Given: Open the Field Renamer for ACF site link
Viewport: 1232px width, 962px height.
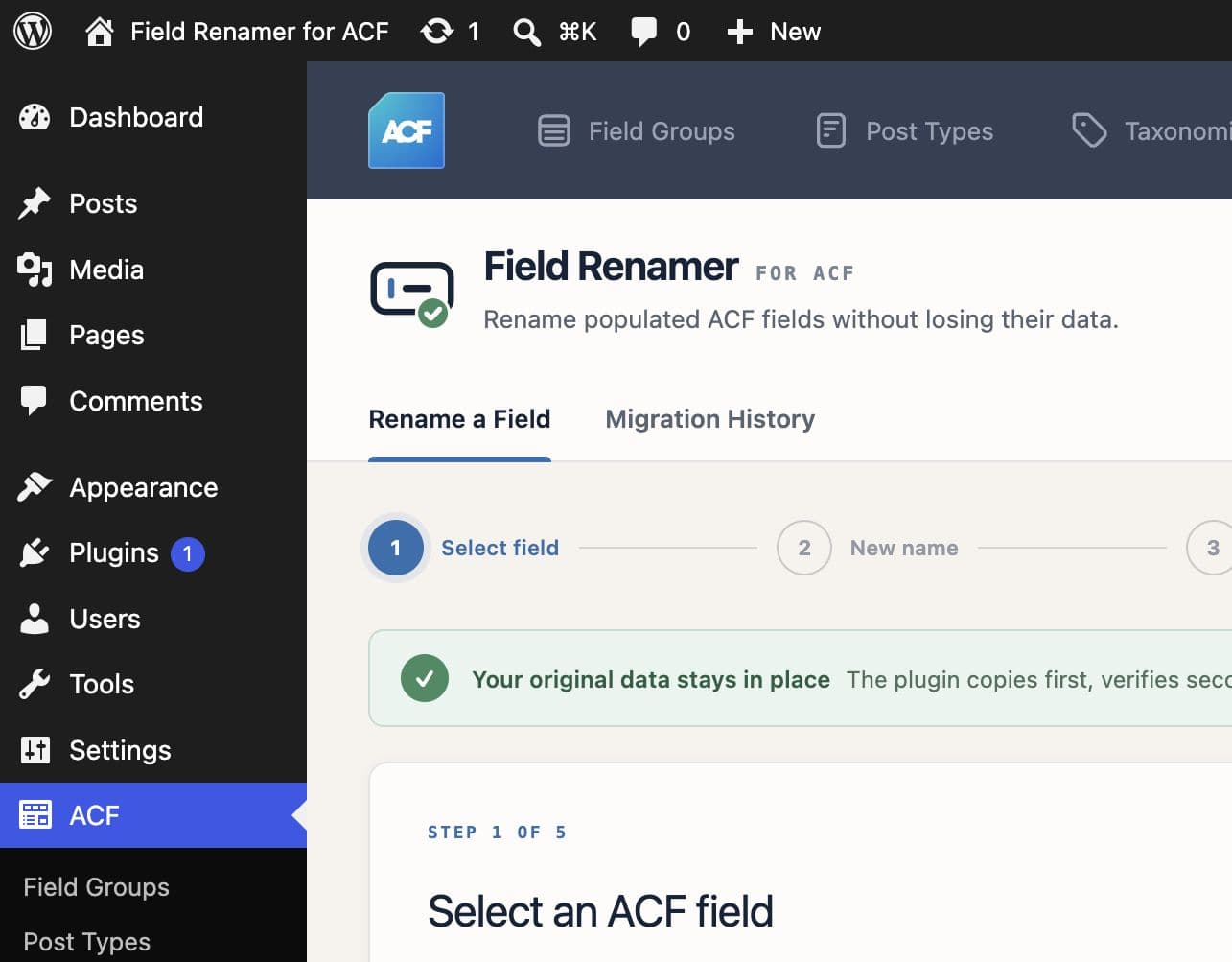Looking at the screenshot, I should pyautogui.click(x=260, y=32).
